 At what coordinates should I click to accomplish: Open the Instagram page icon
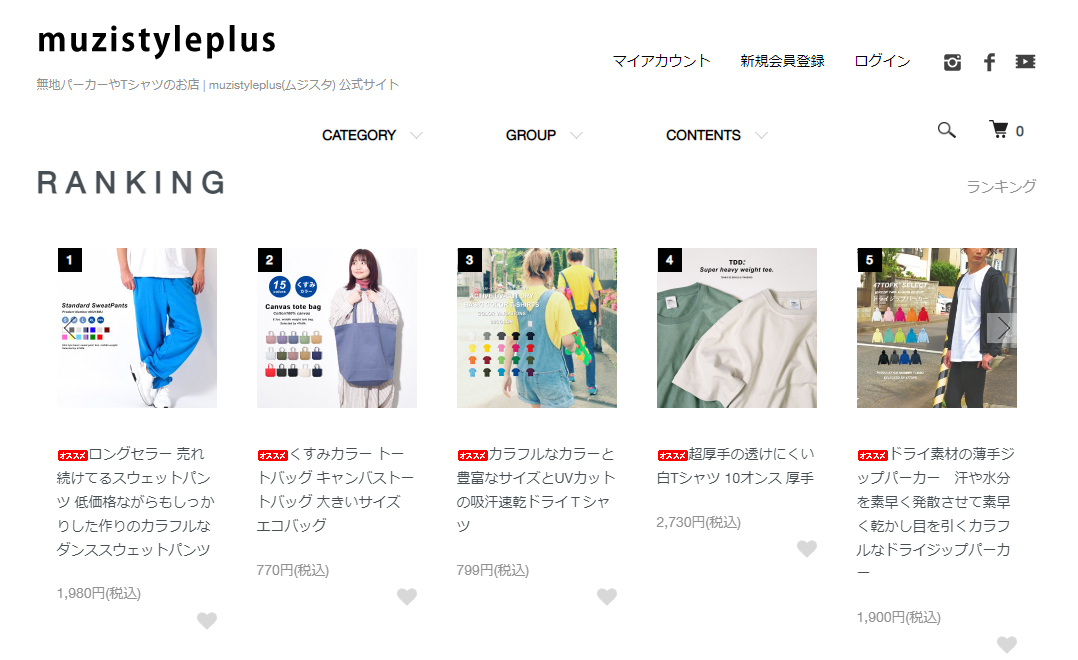pos(952,63)
